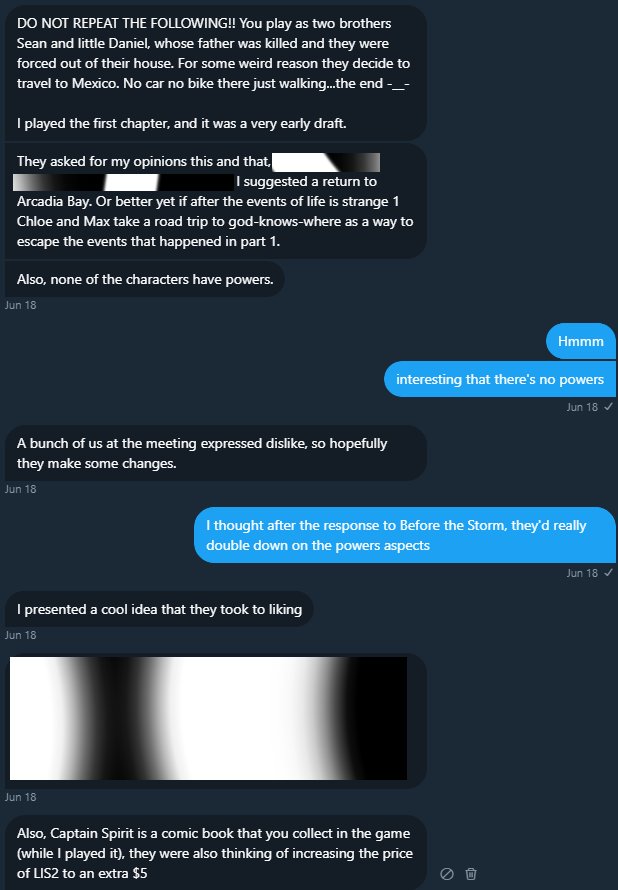Click the Jun 18 timestamp under the redacted image
This screenshot has width=618, height=890.
click(20, 797)
